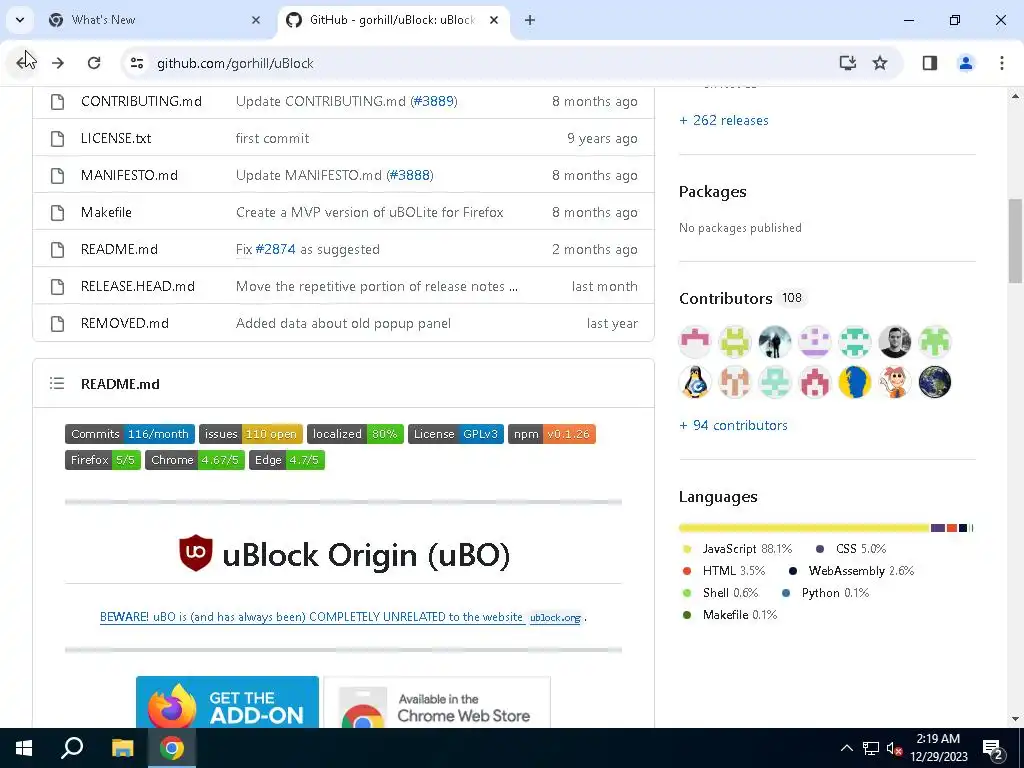Open Chrome three-dot menu
This screenshot has width=1024, height=768.
coord(1002,63)
